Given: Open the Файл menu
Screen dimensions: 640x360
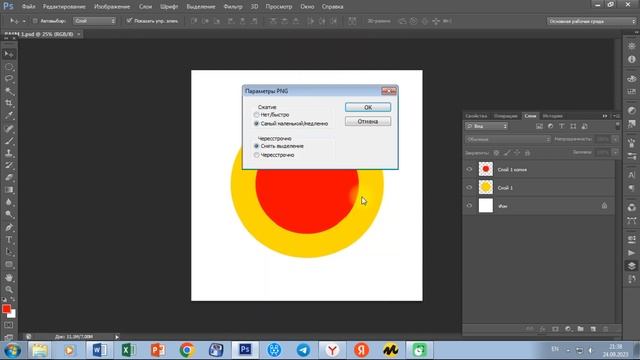Looking at the screenshot, I should (x=28, y=7).
